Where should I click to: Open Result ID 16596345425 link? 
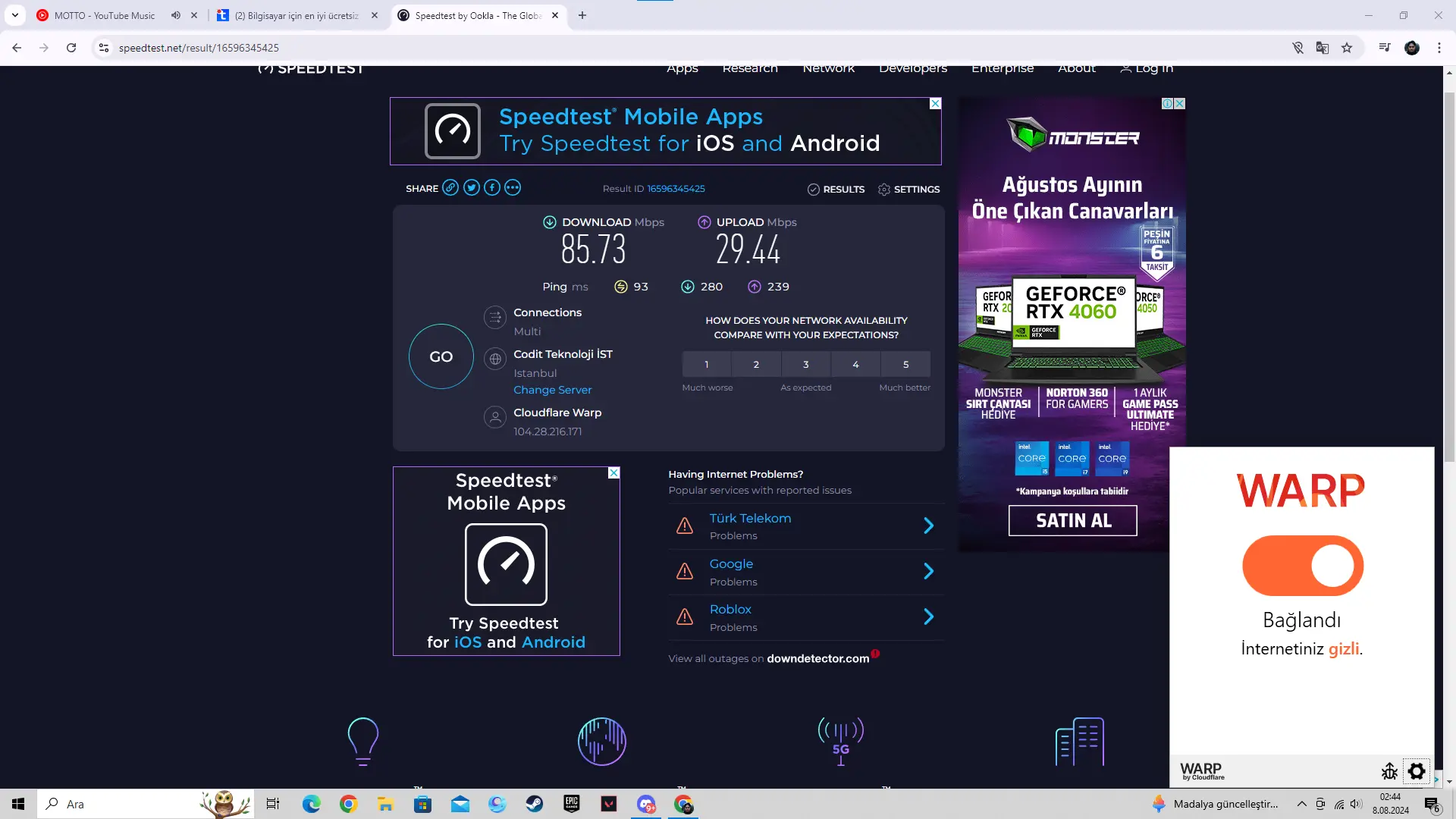pyautogui.click(x=676, y=188)
